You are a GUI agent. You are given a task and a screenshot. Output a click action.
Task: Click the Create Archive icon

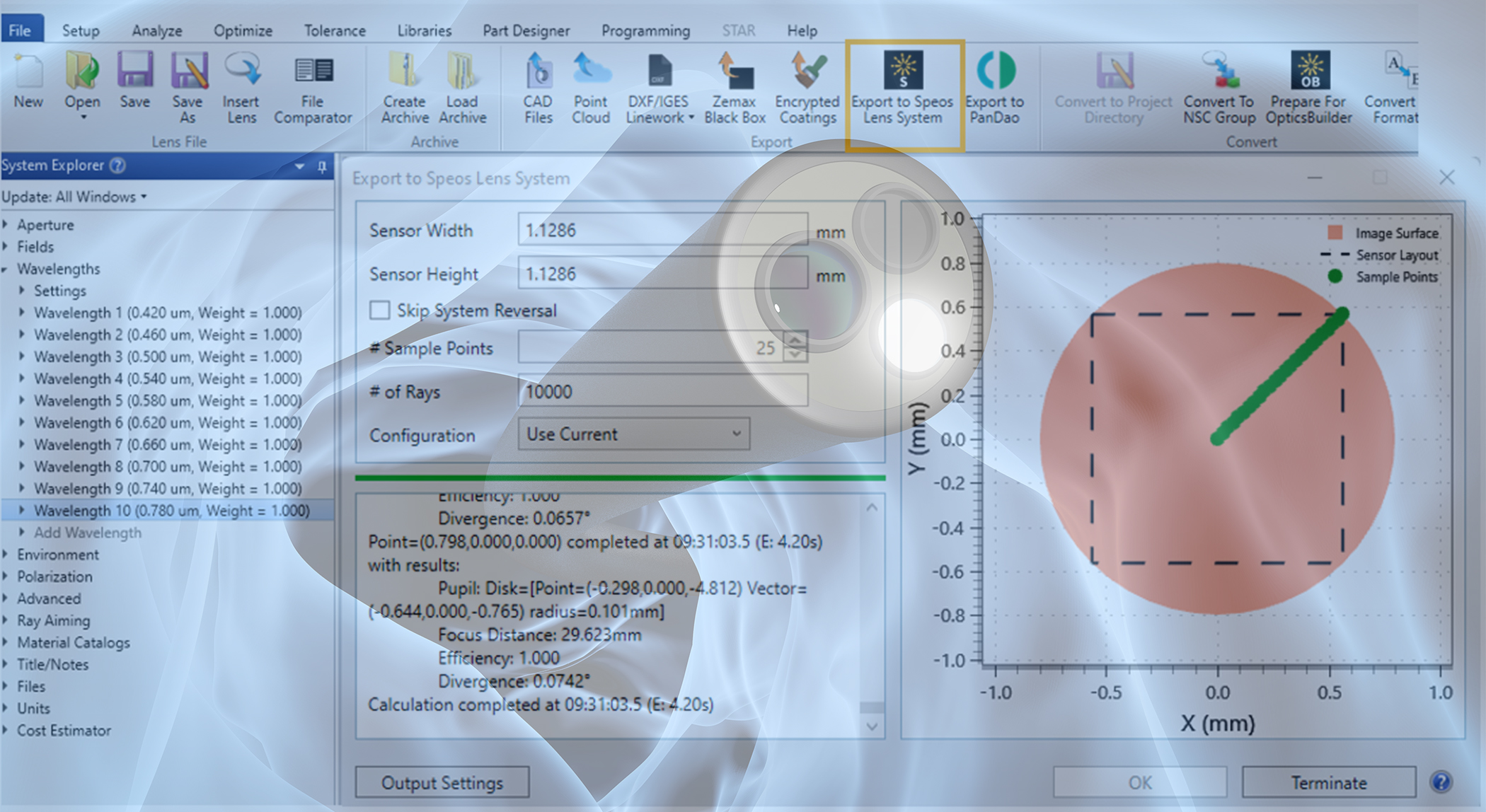pos(403,88)
